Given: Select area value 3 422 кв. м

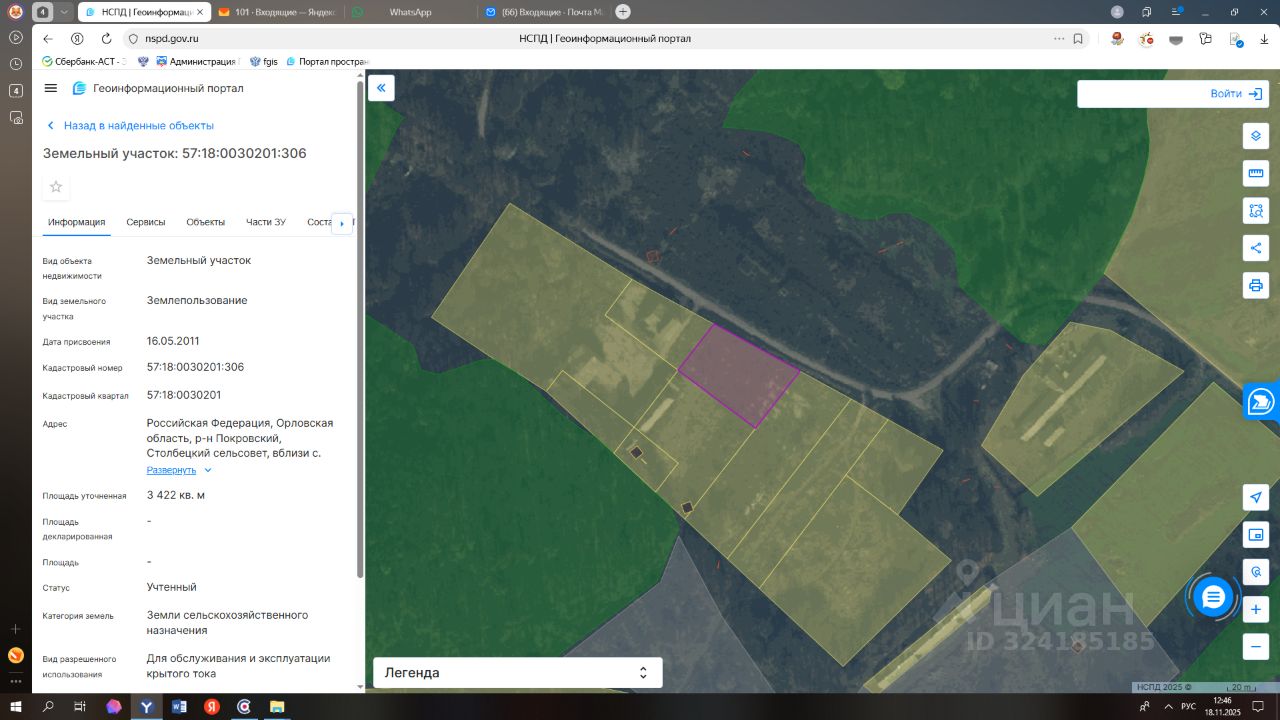Looking at the screenshot, I should [x=176, y=495].
